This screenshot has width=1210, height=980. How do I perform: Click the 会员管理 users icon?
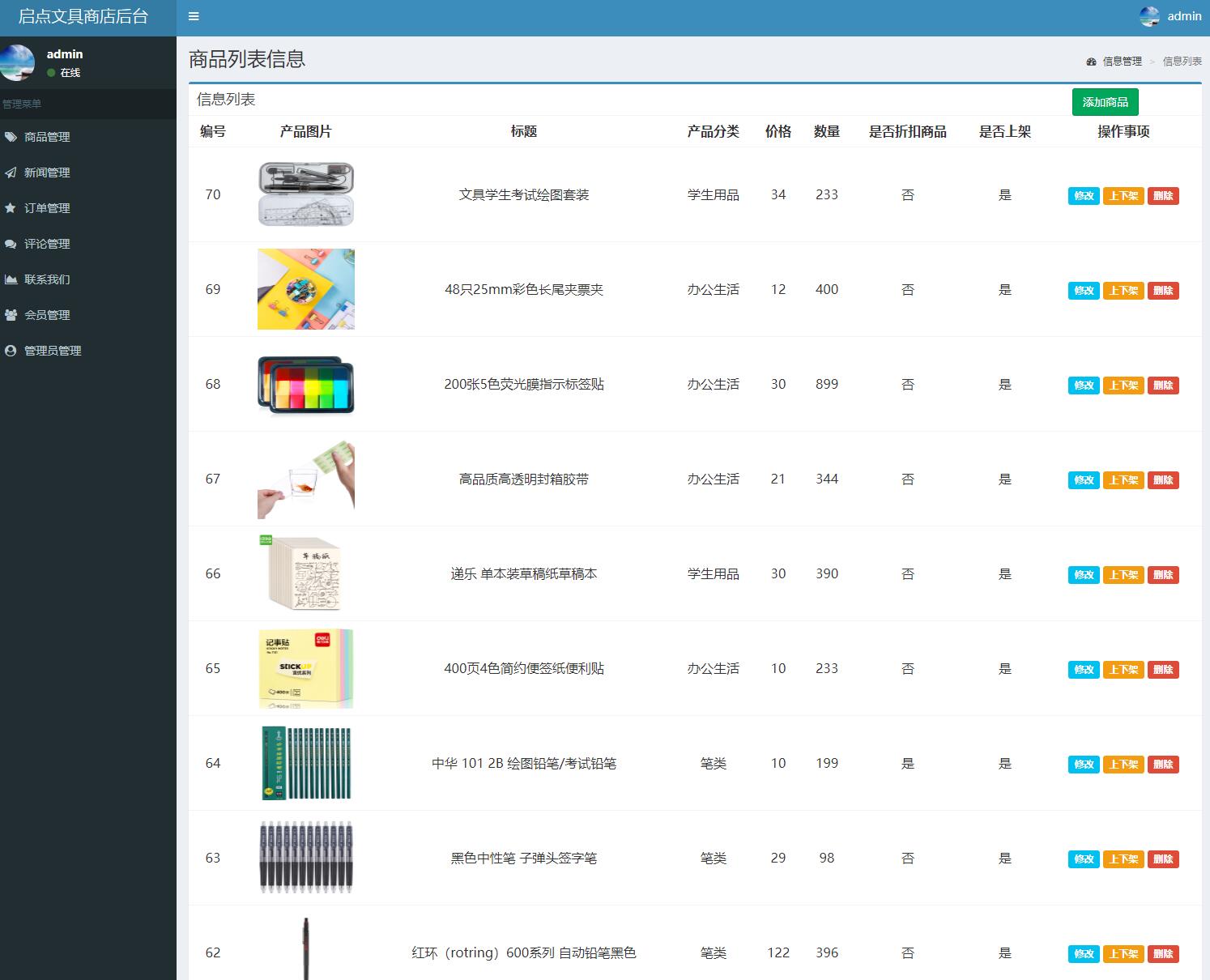11,315
